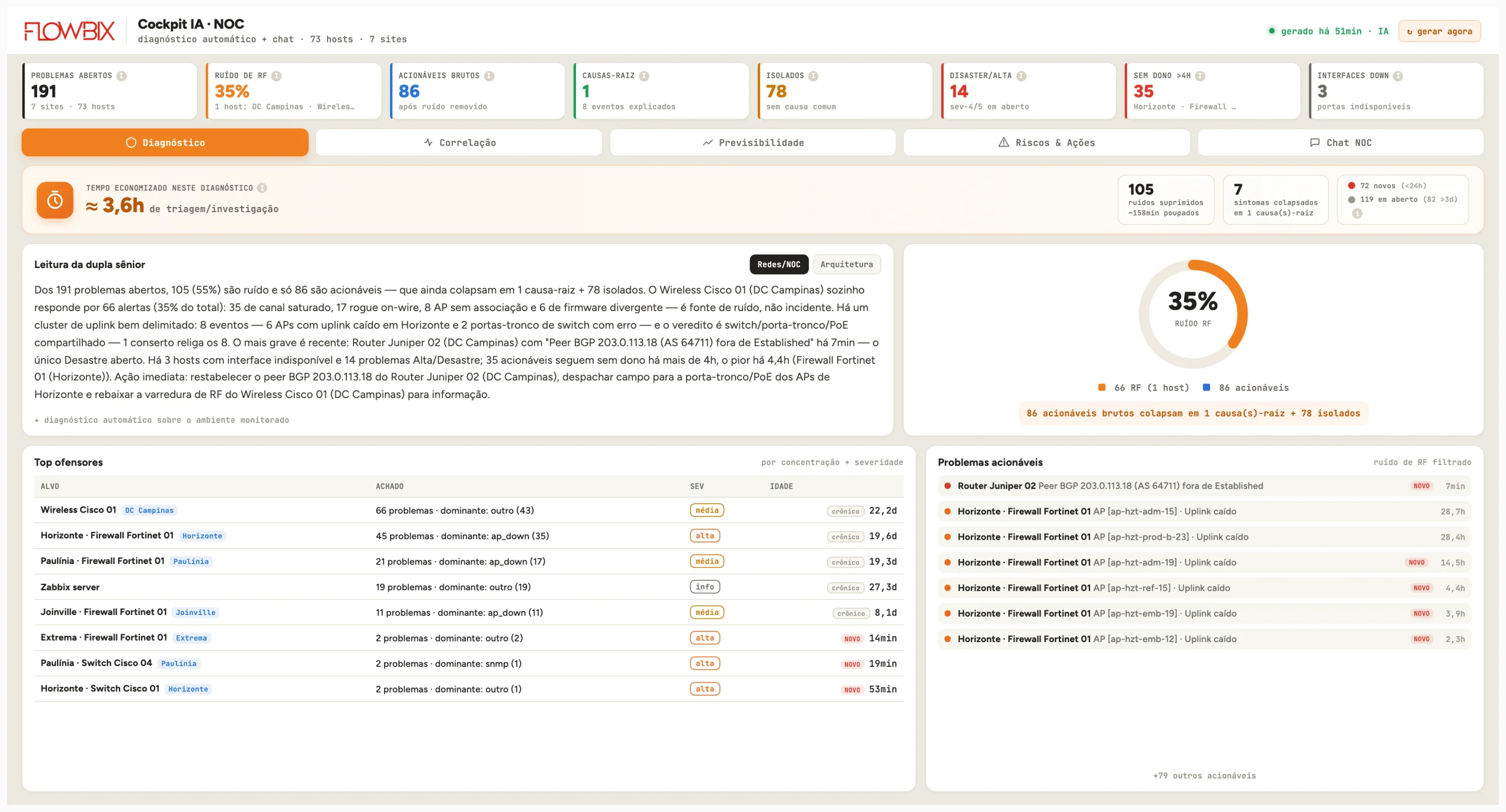Open 'Horizonte · Switch Cisco 01' offender row

click(469, 689)
